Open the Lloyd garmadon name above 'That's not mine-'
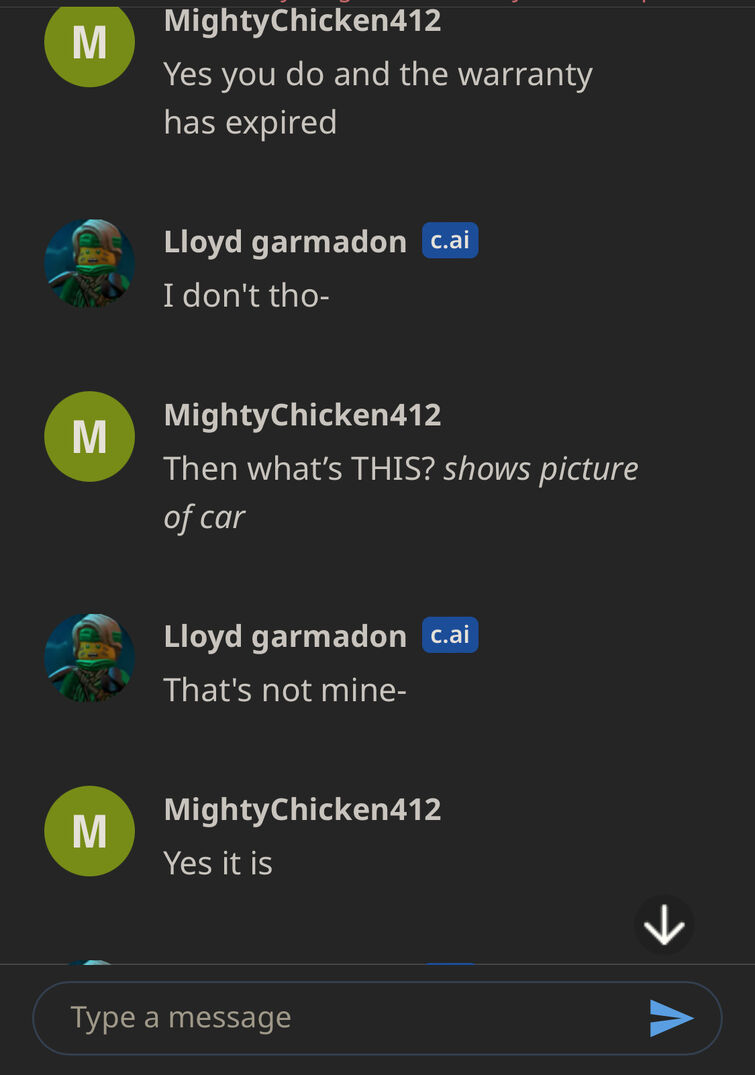 pos(285,636)
